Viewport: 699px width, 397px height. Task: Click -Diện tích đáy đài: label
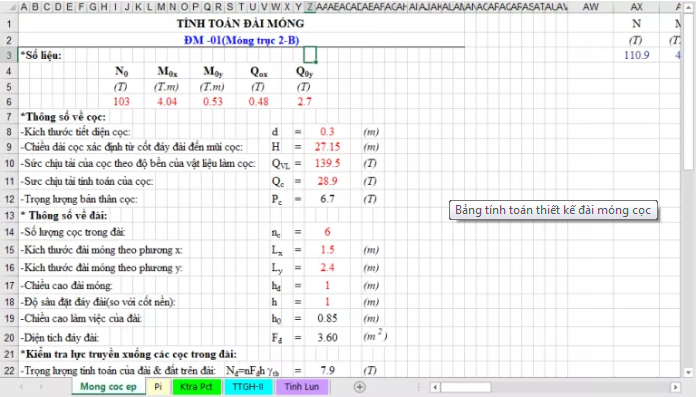tap(60, 338)
